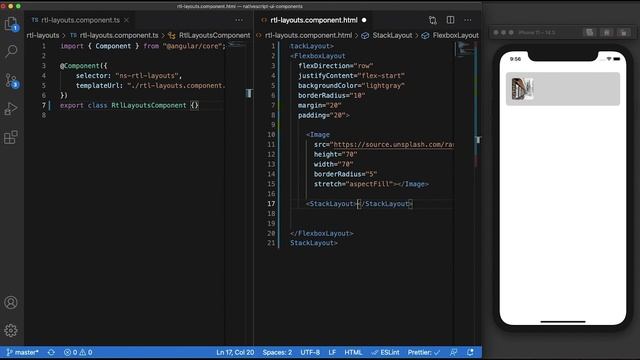
Task: Open the Run and Debug view
Action: (11, 109)
